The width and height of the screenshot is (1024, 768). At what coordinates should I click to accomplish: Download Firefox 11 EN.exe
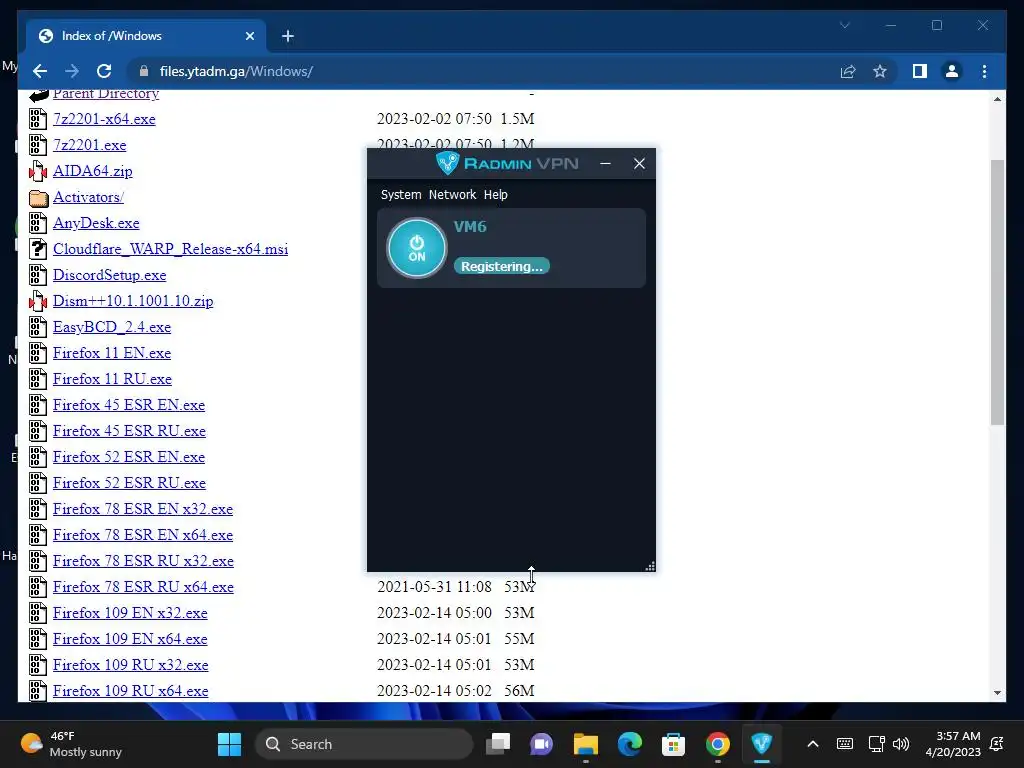112,353
